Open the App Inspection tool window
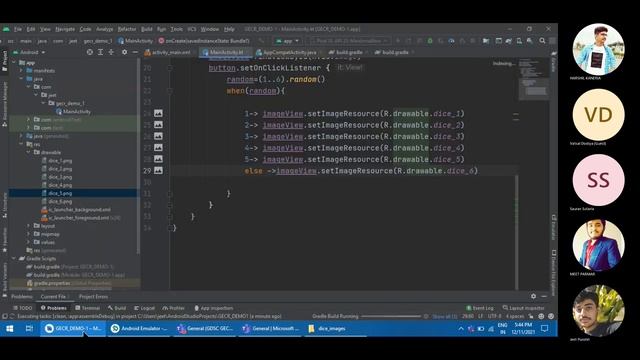 point(213,308)
